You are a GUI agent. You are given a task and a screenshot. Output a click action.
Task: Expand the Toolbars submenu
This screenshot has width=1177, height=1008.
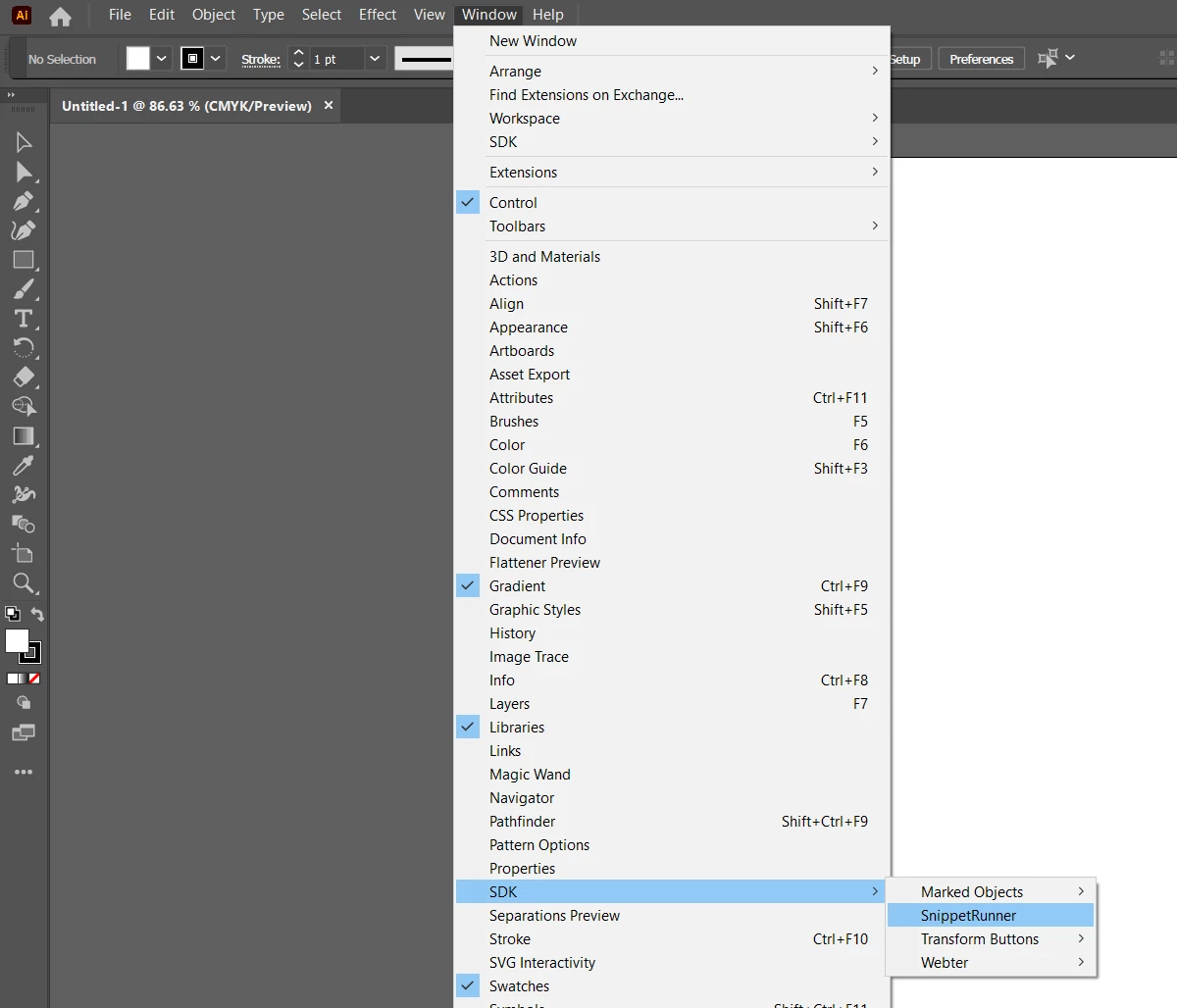coord(673,227)
